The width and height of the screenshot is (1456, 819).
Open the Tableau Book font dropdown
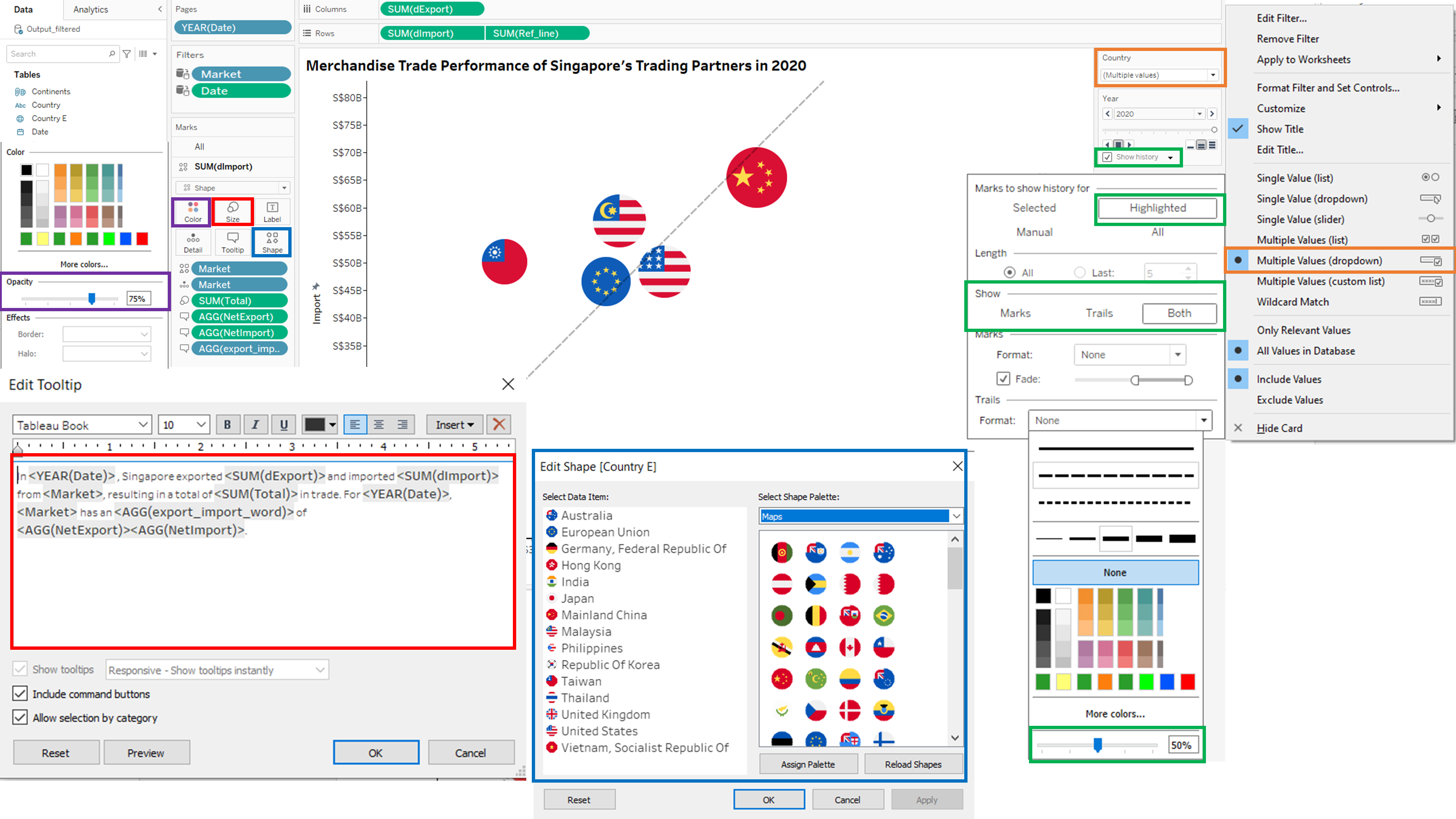point(83,424)
